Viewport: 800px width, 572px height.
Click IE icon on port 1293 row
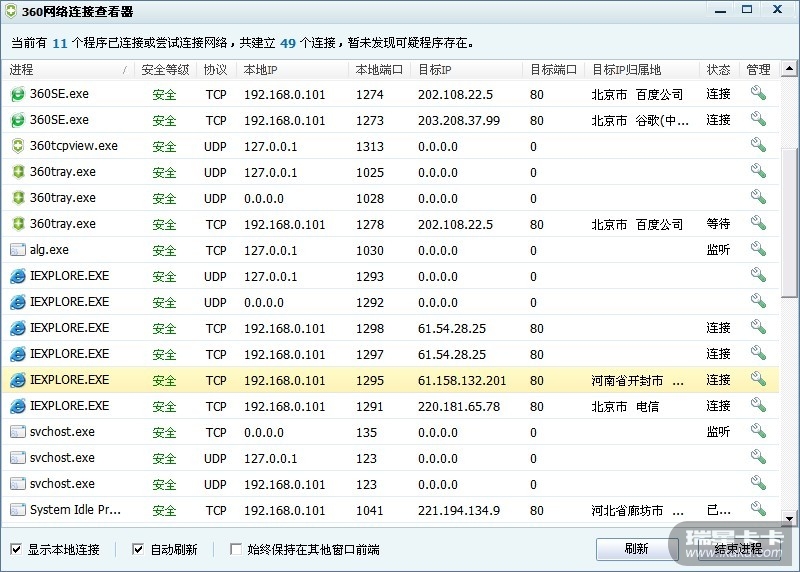click(x=18, y=276)
